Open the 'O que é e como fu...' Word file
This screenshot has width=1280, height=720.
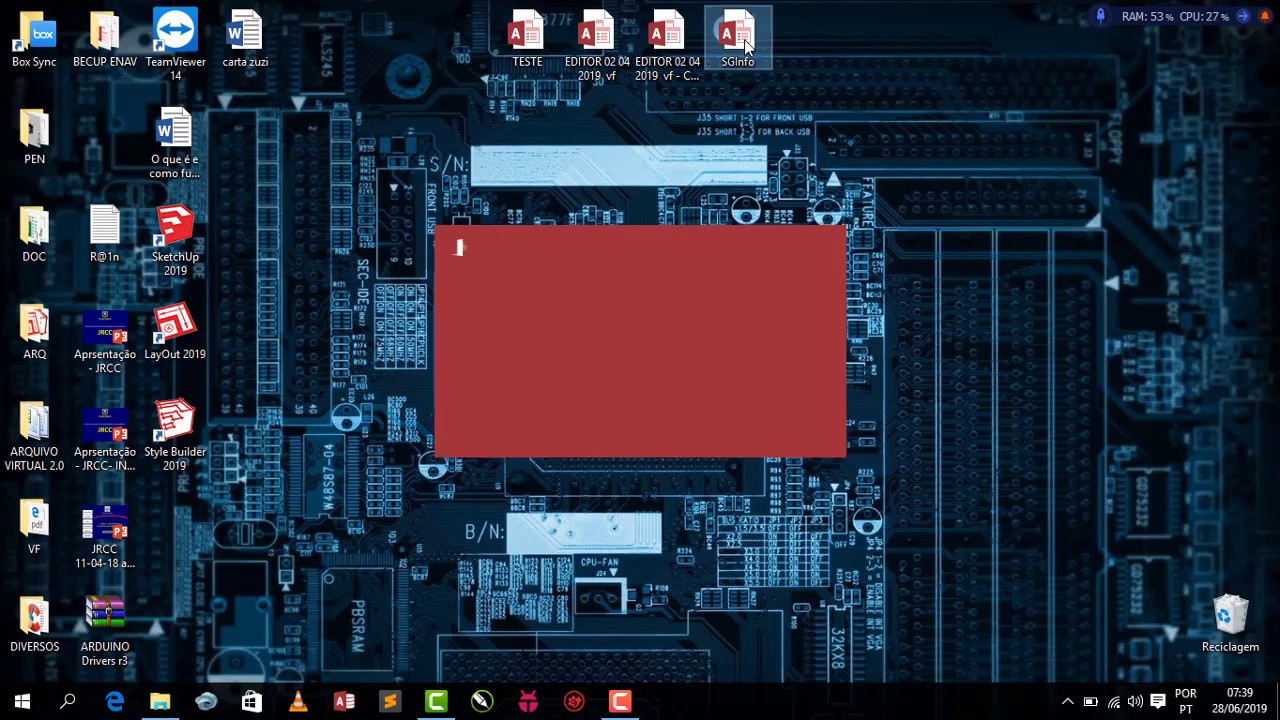pyautogui.click(x=175, y=144)
